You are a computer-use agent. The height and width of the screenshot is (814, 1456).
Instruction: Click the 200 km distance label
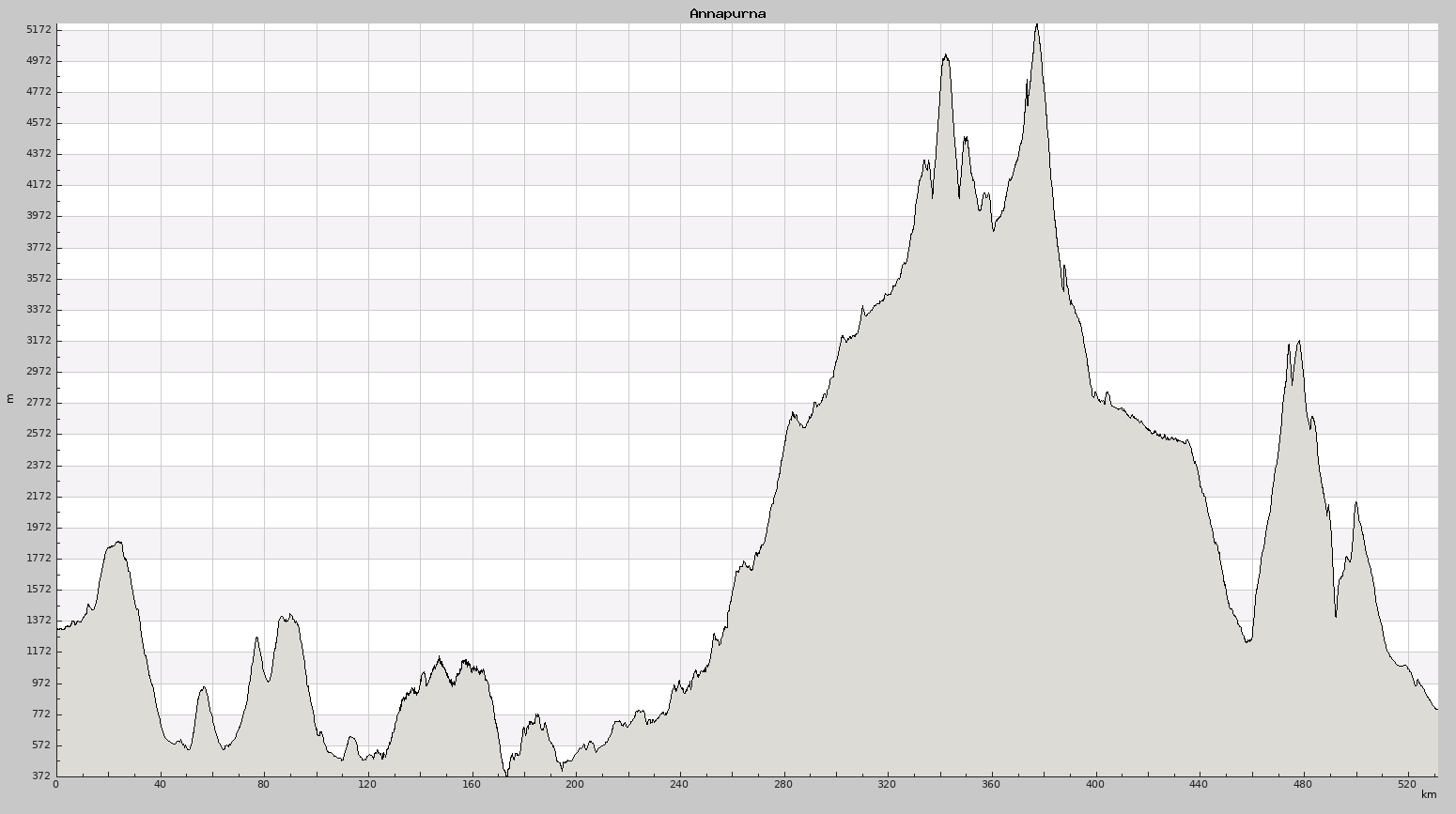coord(575,784)
